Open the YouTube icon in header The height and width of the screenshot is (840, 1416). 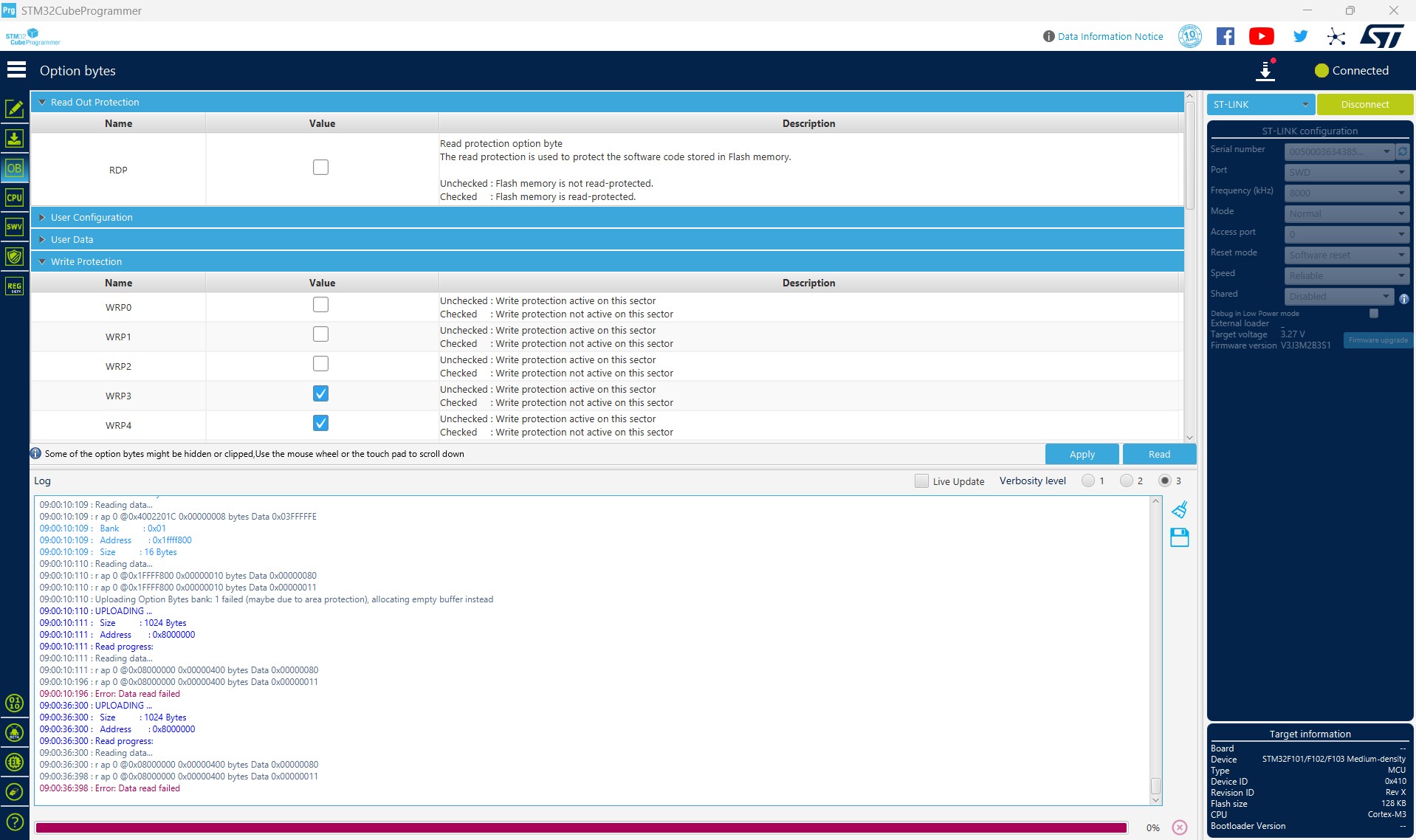pyautogui.click(x=1261, y=36)
